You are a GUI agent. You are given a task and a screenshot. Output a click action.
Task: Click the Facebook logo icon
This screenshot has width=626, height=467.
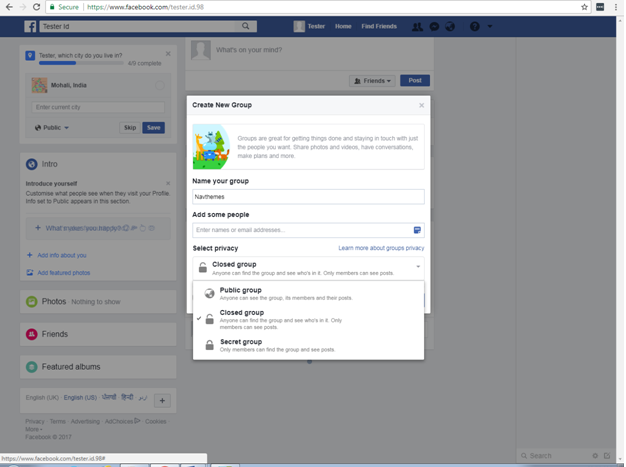(x=30, y=26)
